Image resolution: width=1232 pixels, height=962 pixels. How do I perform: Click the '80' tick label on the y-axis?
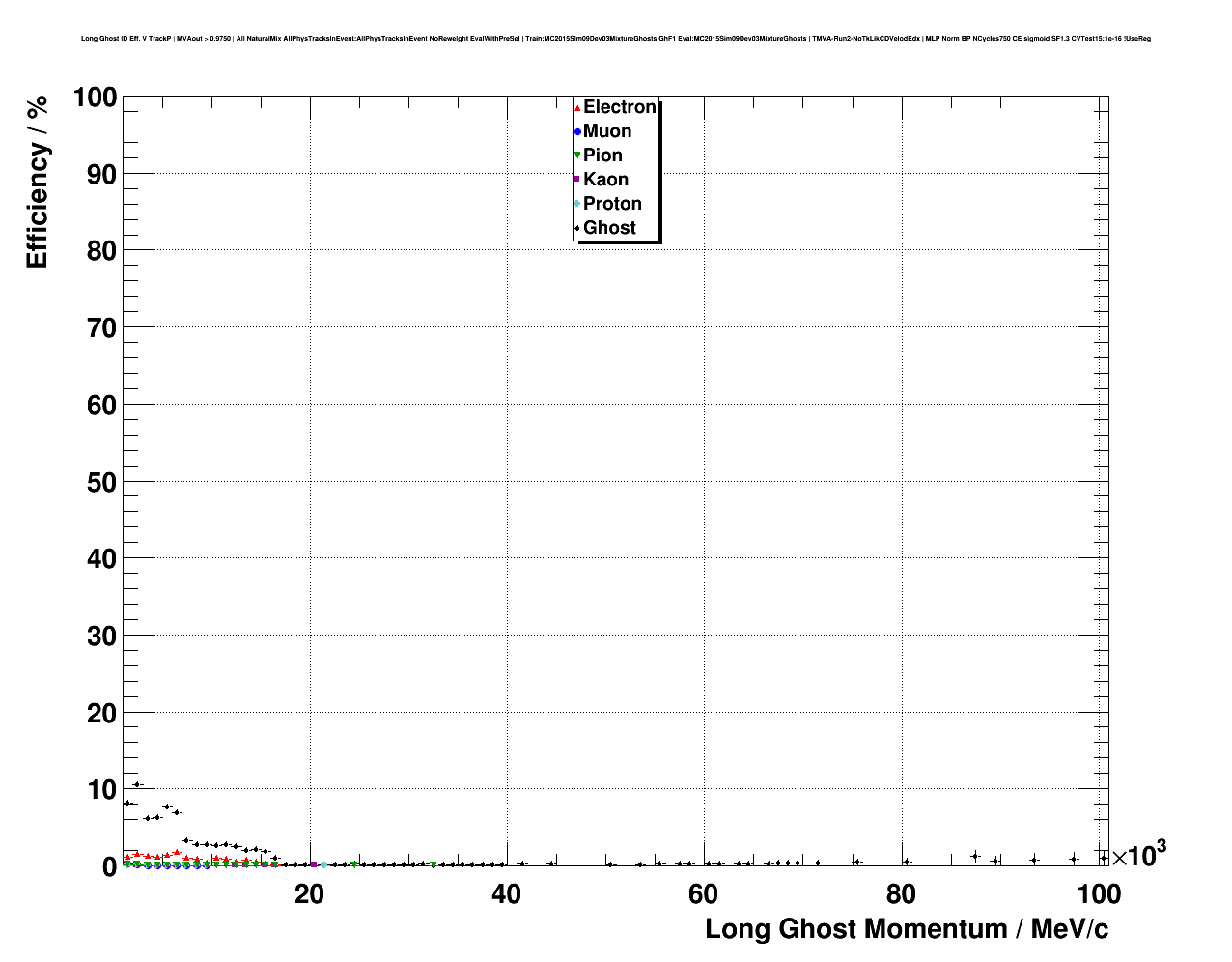[101, 251]
